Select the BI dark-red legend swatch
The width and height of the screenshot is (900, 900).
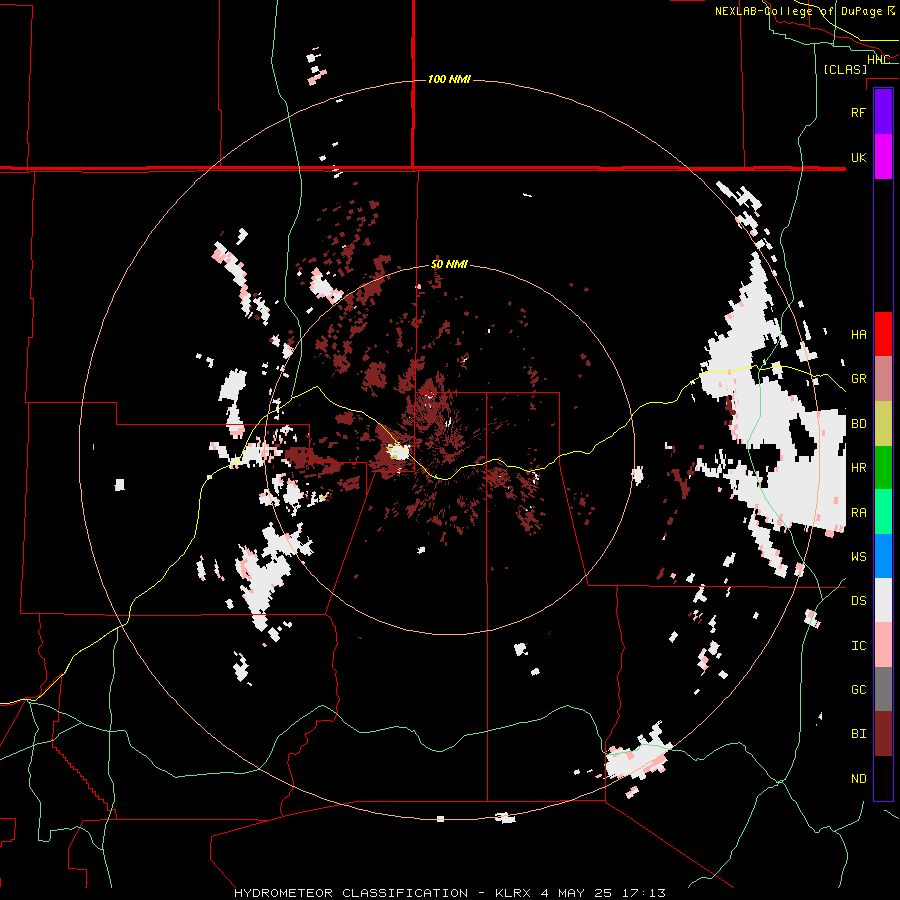883,734
